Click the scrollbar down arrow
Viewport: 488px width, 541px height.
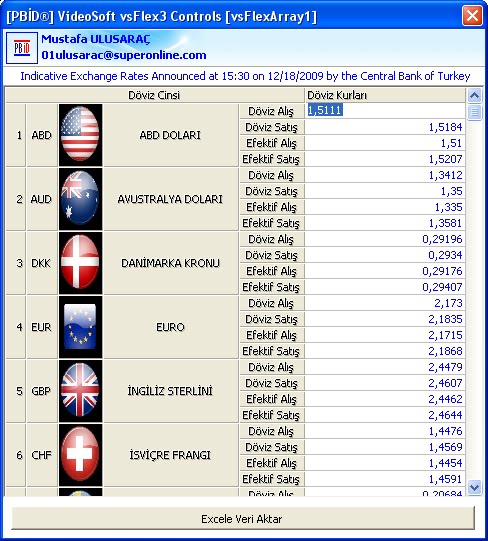[475, 488]
